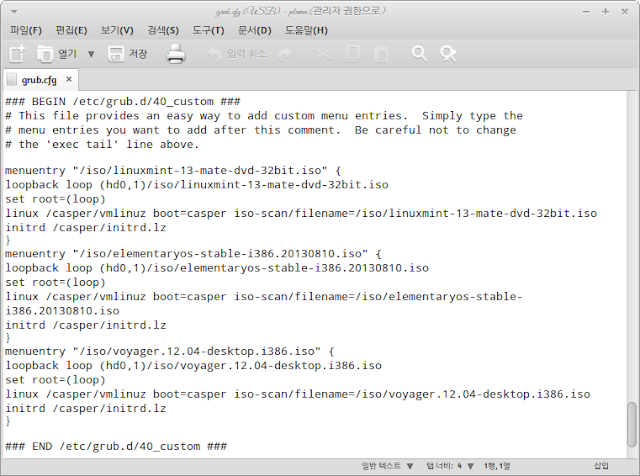The height and width of the screenshot is (476, 640).
Task: Print the document using printer icon
Action: [x=176, y=54]
